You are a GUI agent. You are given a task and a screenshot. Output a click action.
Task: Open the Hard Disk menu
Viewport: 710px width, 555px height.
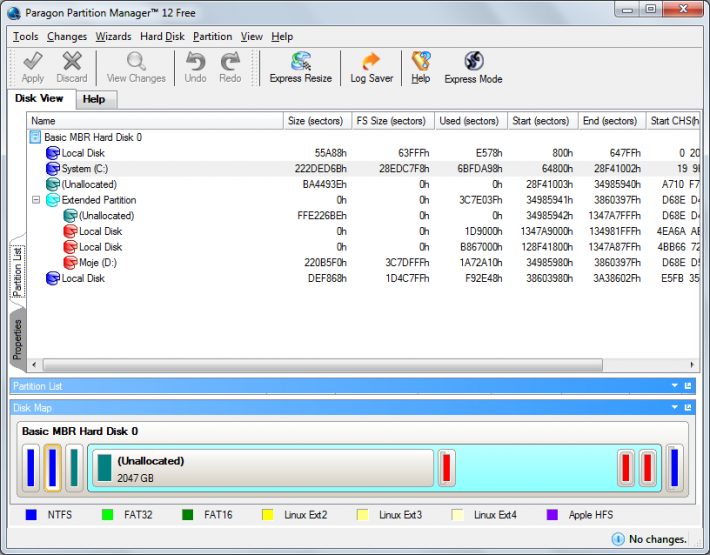tap(162, 37)
